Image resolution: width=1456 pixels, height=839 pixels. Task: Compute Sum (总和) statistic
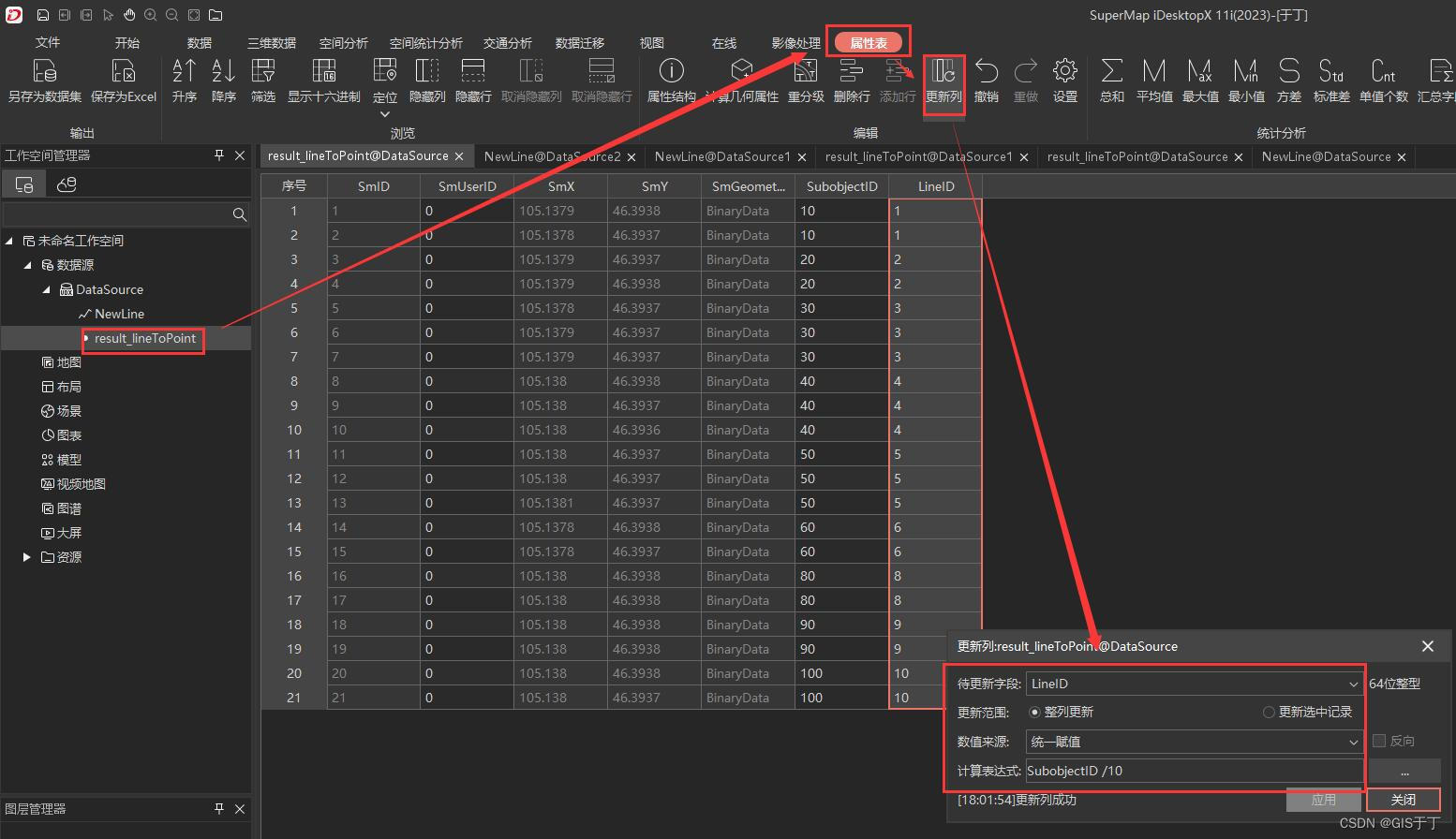[x=1112, y=71]
